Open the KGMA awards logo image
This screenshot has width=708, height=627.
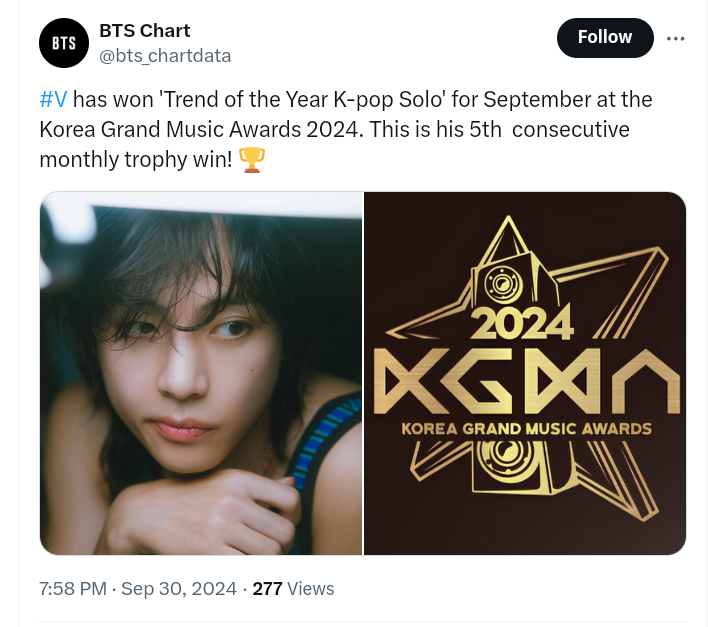(x=525, y=373)
